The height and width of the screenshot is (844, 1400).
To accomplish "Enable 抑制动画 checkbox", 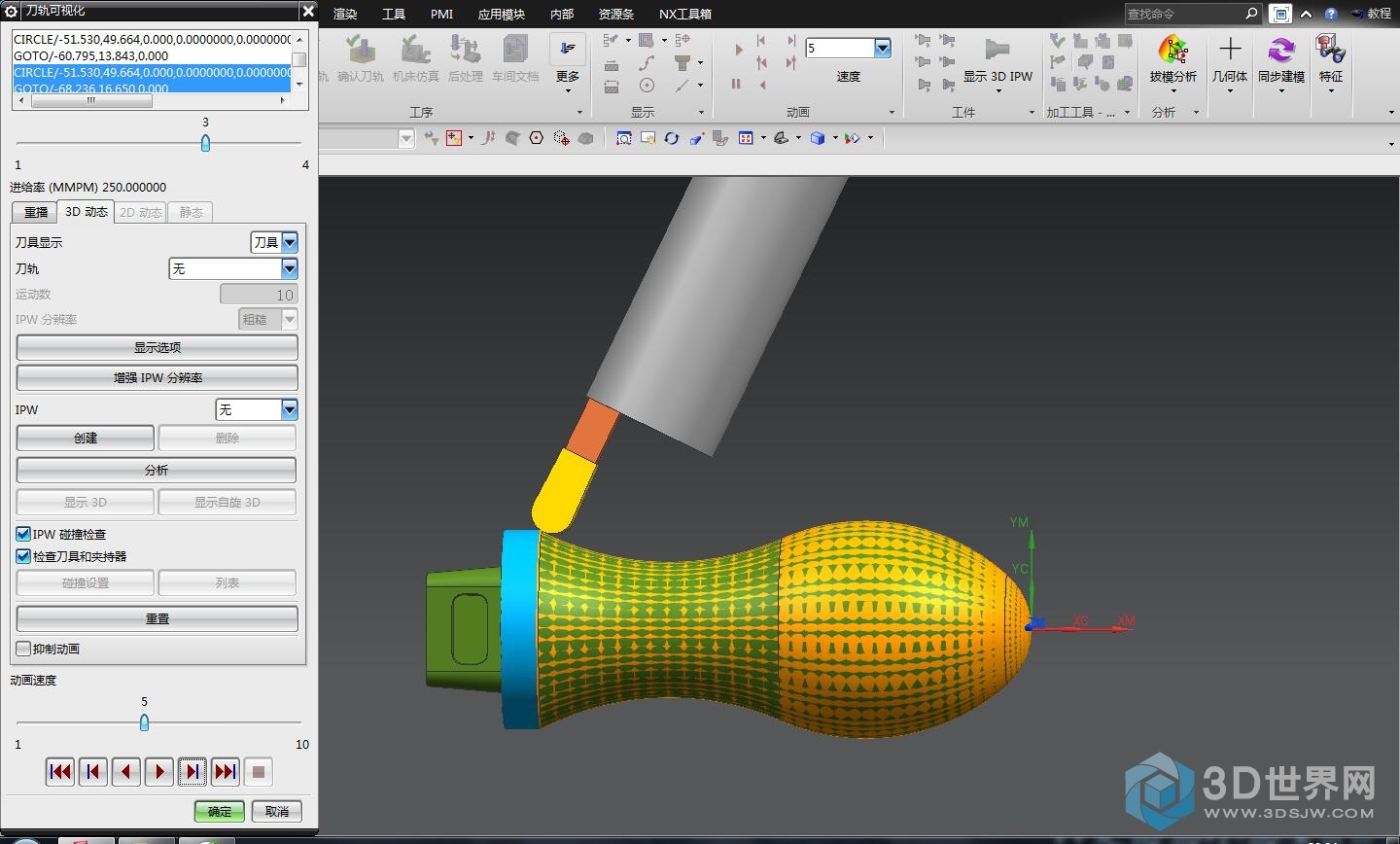I will pyautogui.click(x=23, y=649).
